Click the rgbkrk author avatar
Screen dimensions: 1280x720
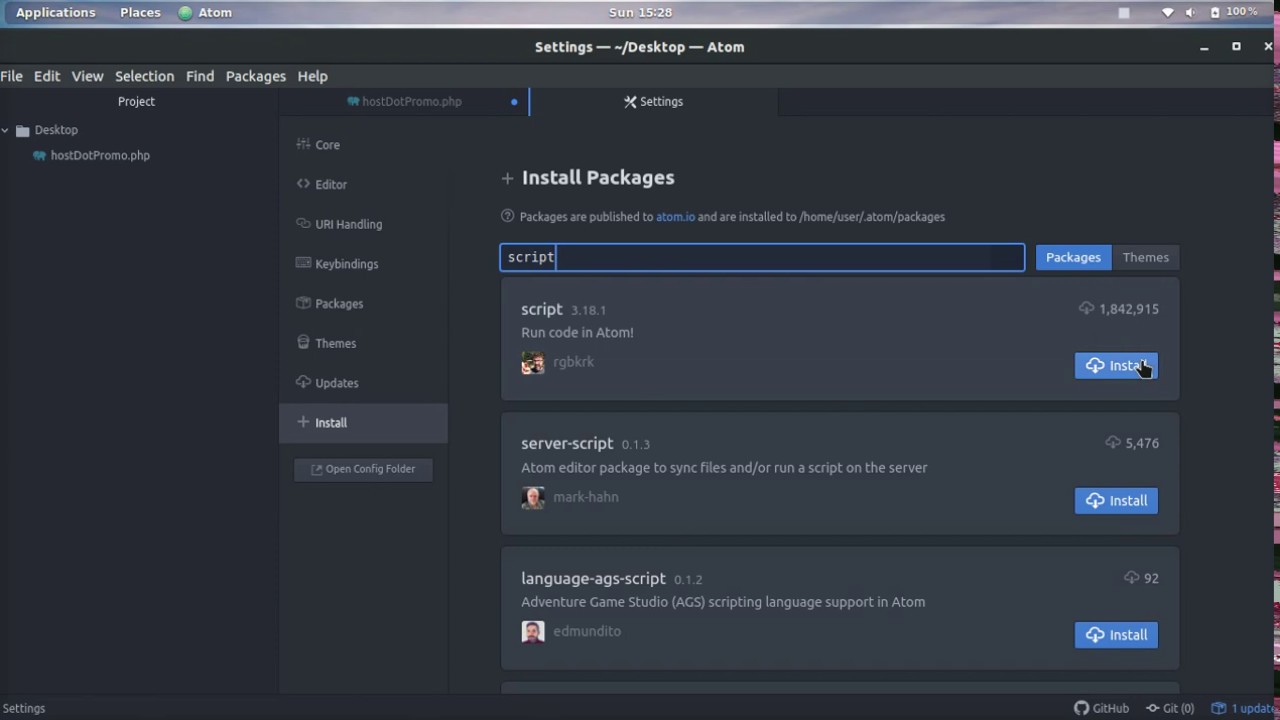coord(533,363)
